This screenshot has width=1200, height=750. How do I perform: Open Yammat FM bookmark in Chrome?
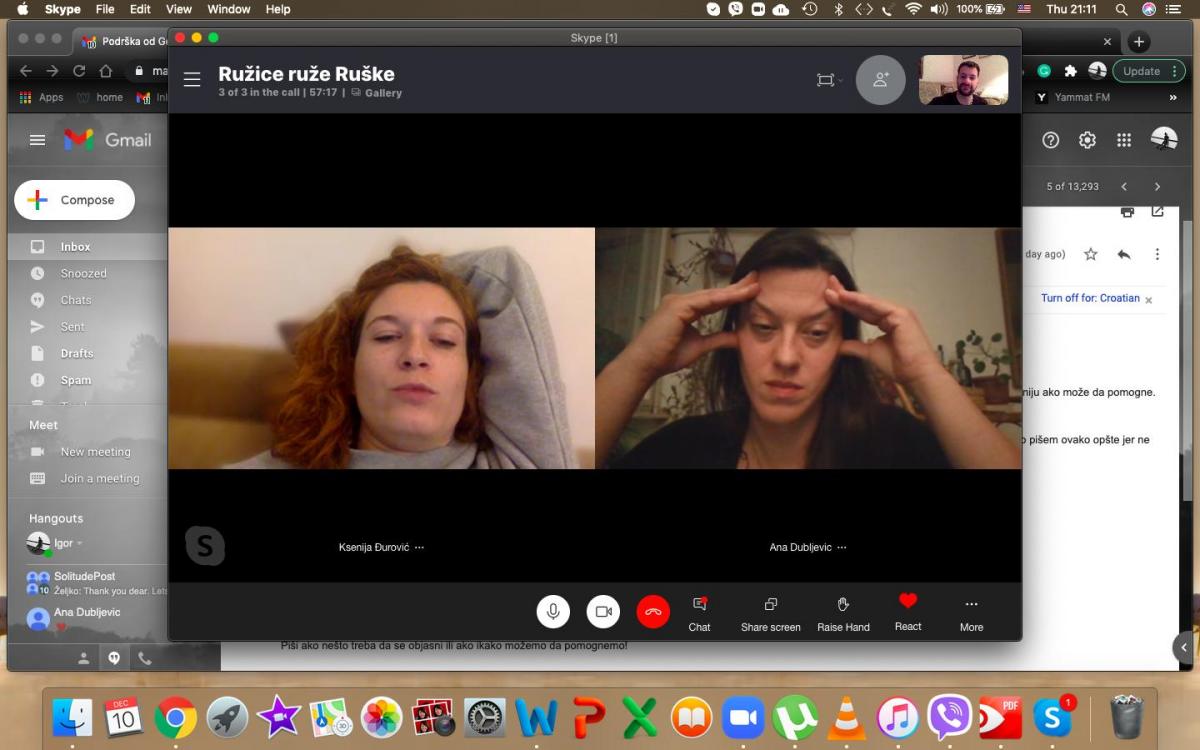click(x=1073, y=97)
